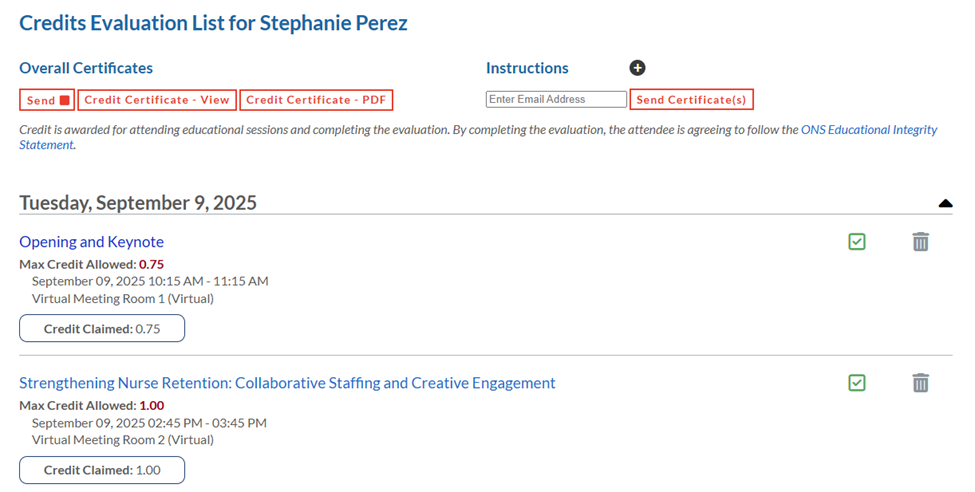
Task: Click the Send Certificate(s) button
Action: coord(691,100)
